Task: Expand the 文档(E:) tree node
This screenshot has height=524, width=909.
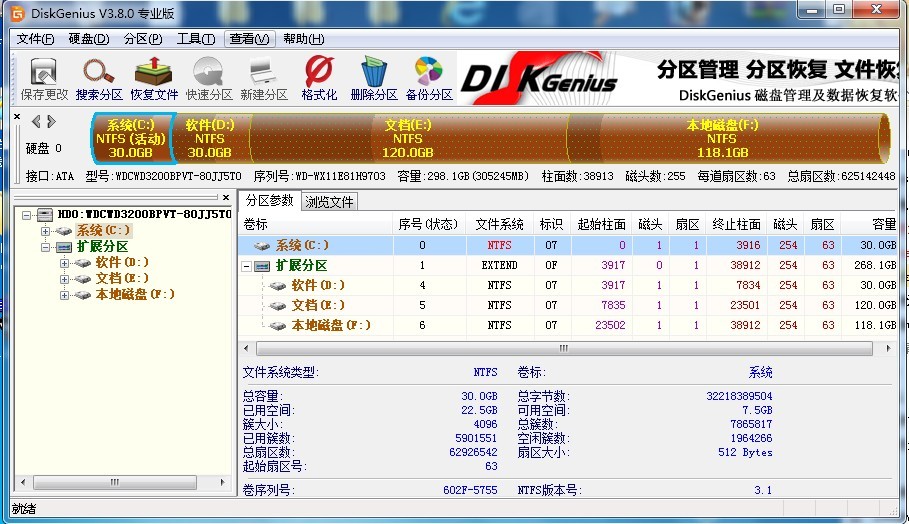Action: tap(65, 278)
